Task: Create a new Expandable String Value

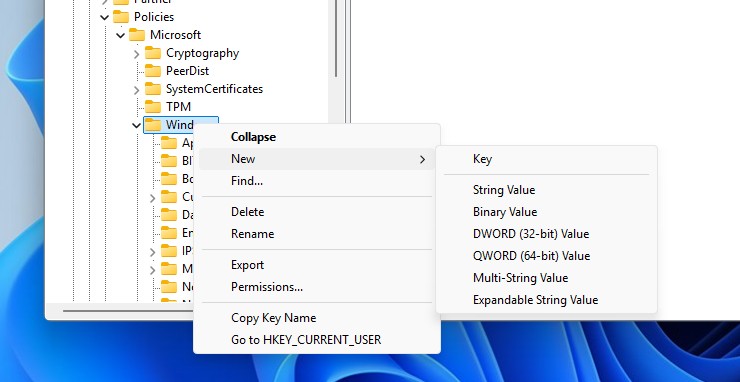Action: point(547,300)
